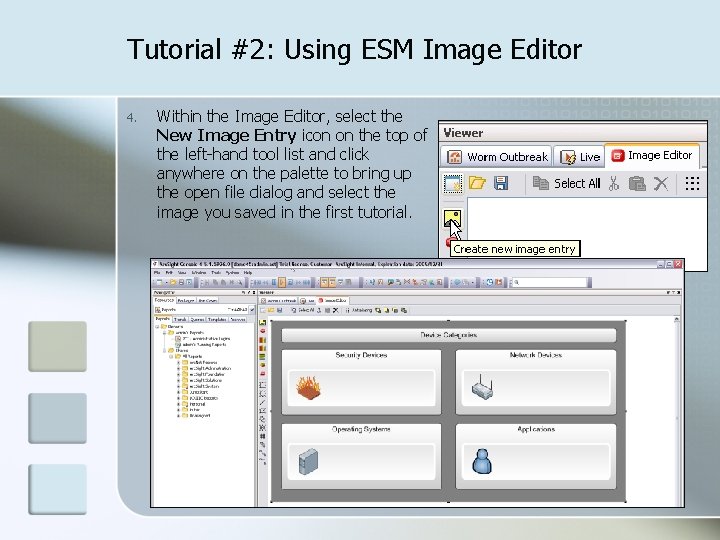Switch to the Live tab in the zoomed Viewer
720x540 pixels.
click(x=580, y=157)
